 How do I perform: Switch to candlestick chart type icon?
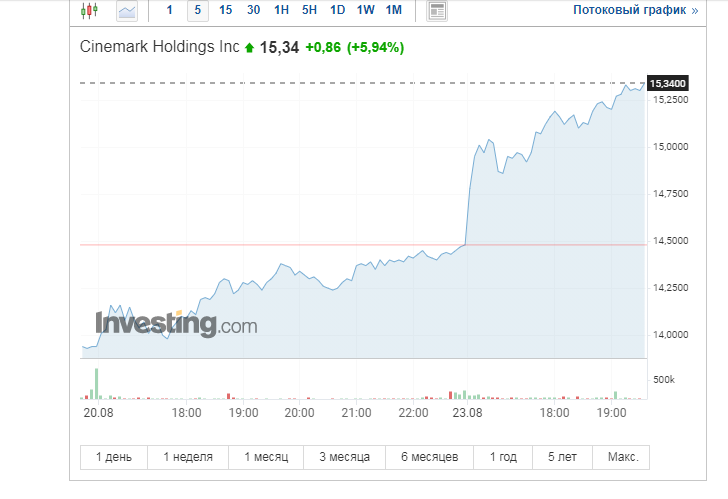tap(89, 10)
